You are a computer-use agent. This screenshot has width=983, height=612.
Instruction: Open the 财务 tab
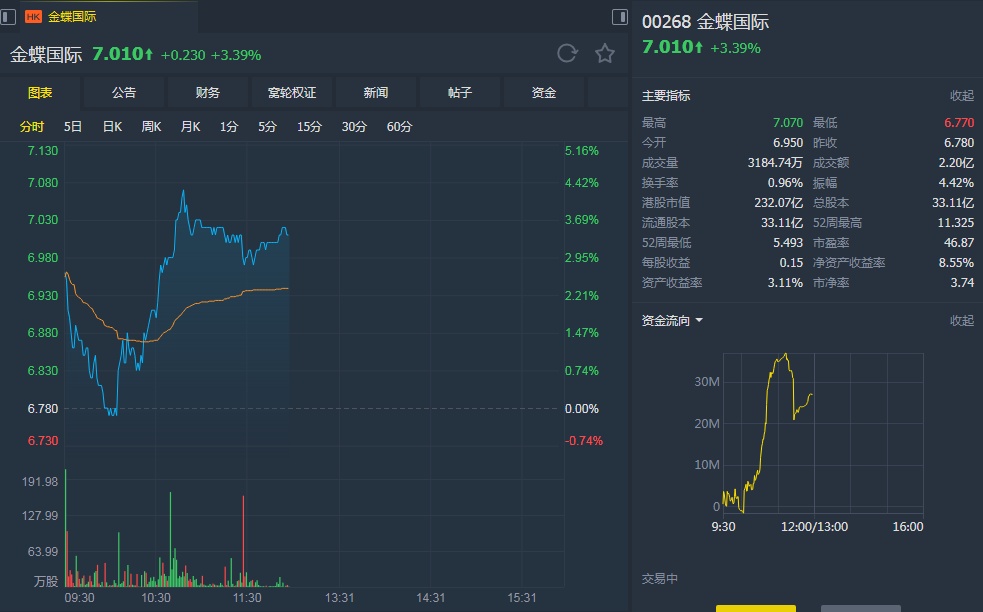(x=208, y=93)
